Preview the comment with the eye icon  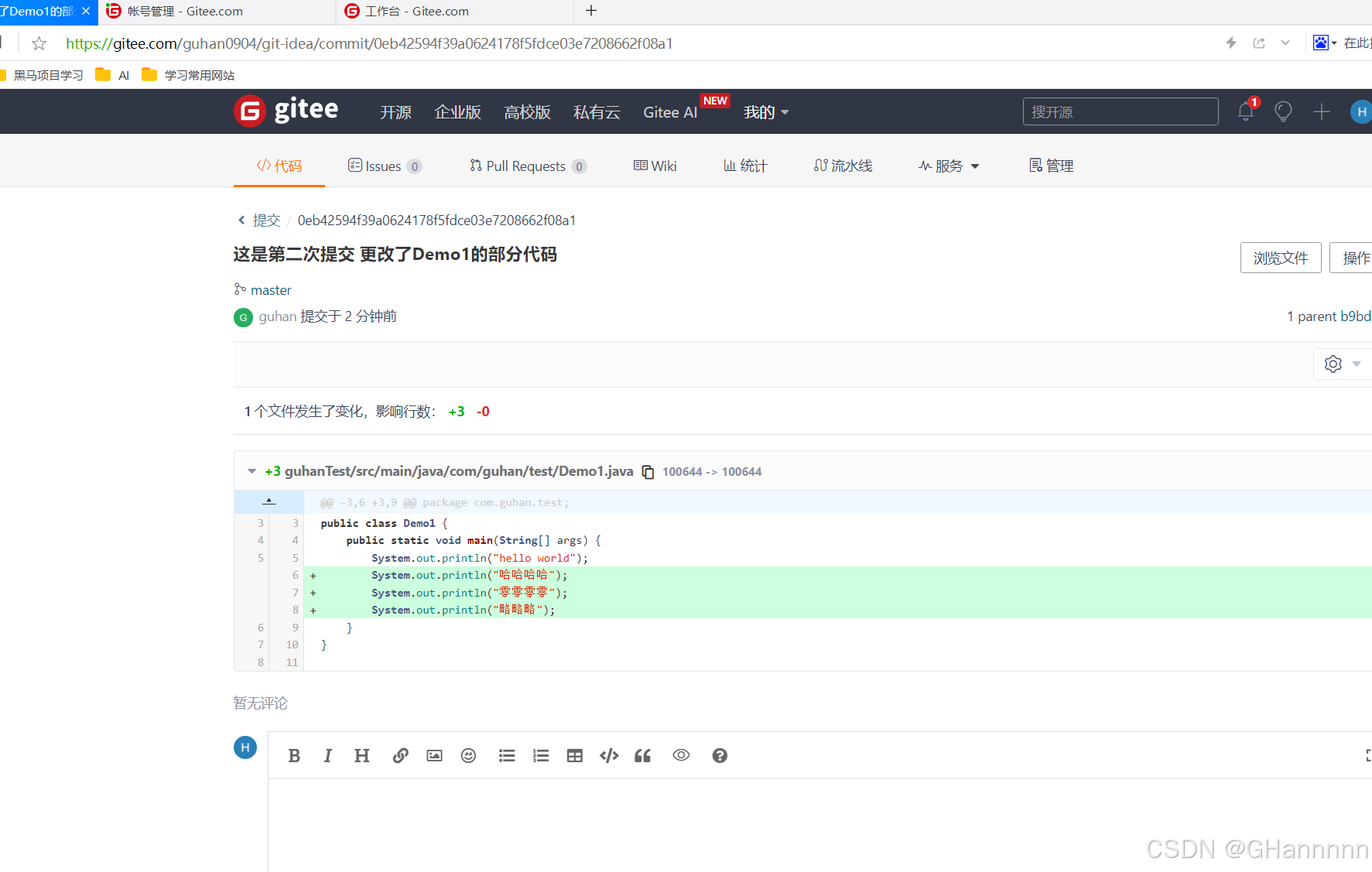click(681, 756)
